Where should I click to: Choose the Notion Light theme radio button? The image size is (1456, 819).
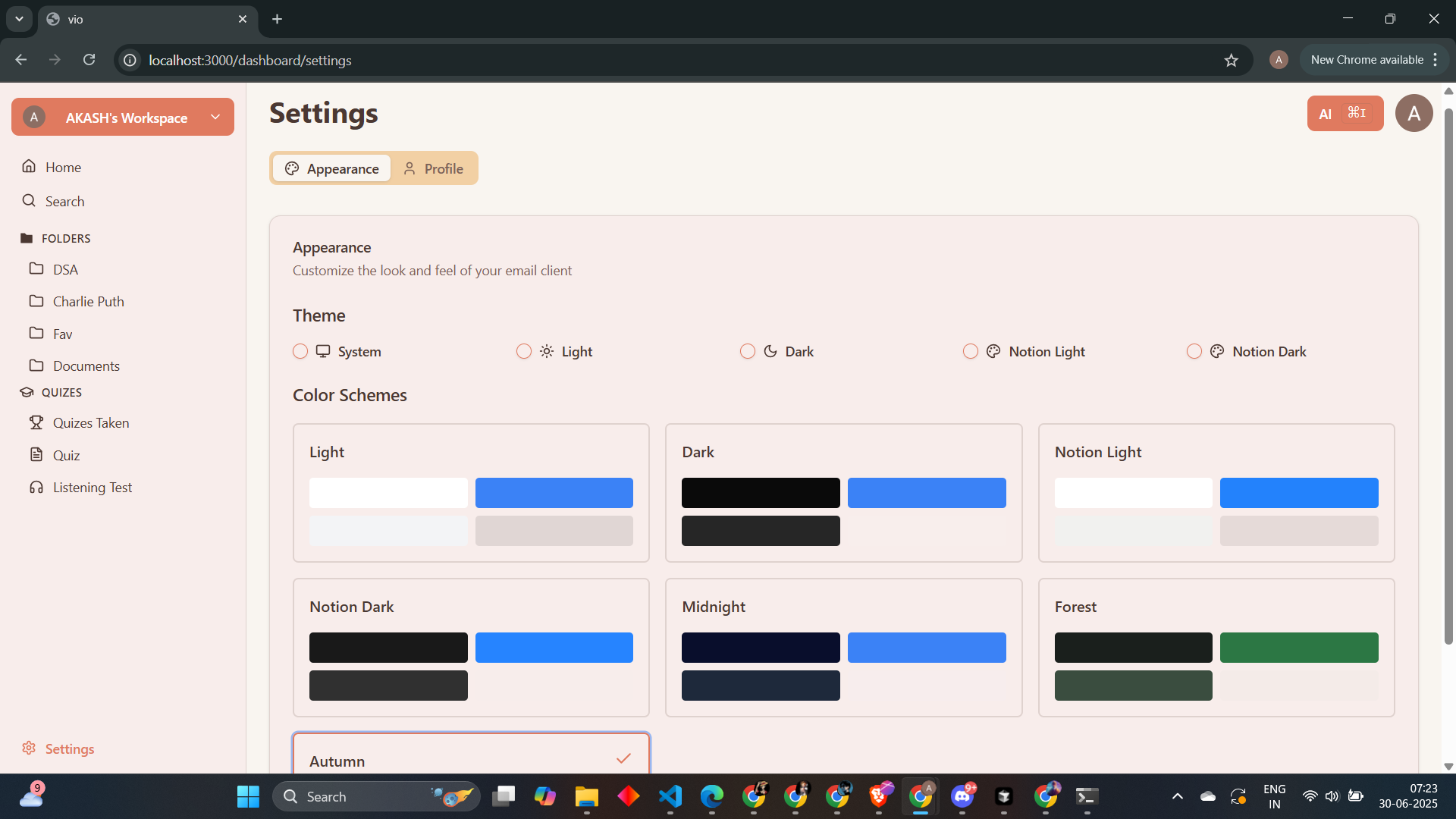click(971, 351)
